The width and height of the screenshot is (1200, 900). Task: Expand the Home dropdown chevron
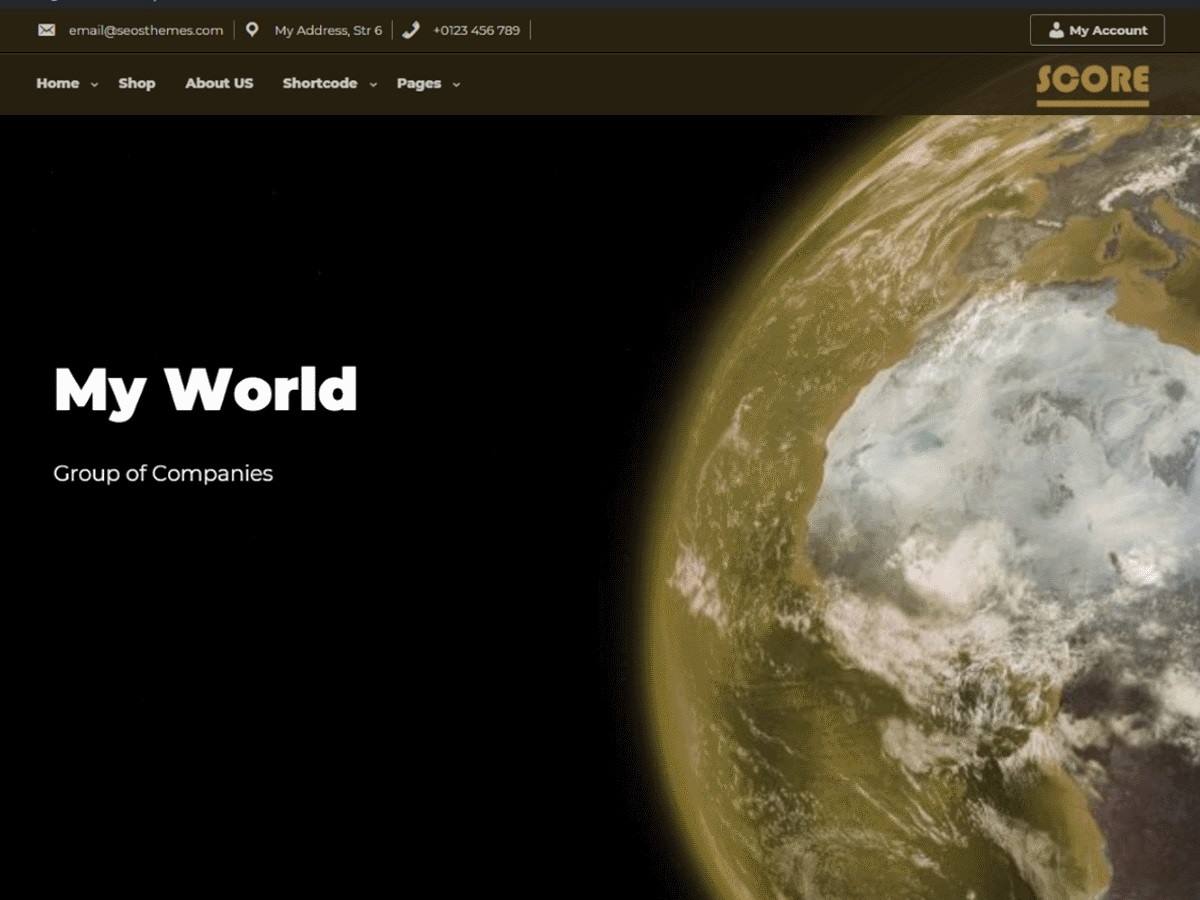(x=93, y=86)
